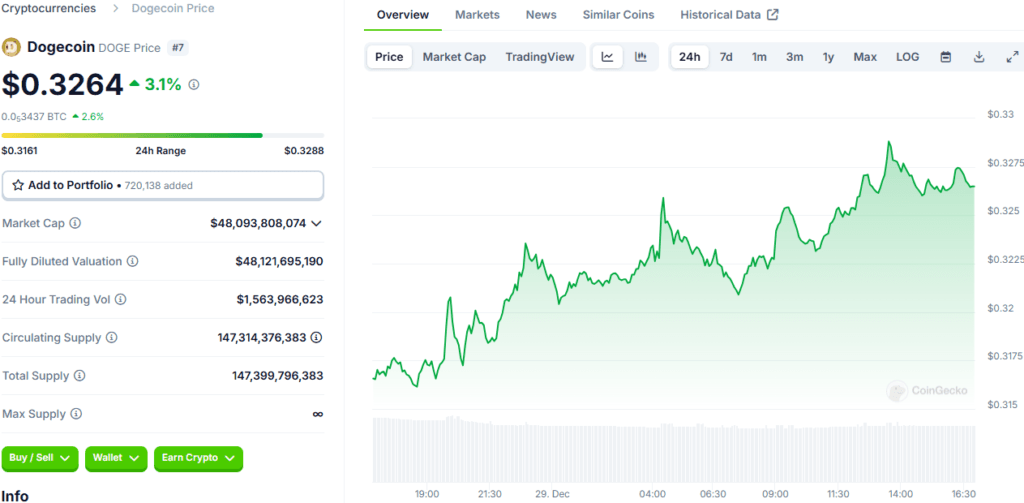Open the price change info icon beside 3.1%
1024x503 pixels.
(193, 84)
